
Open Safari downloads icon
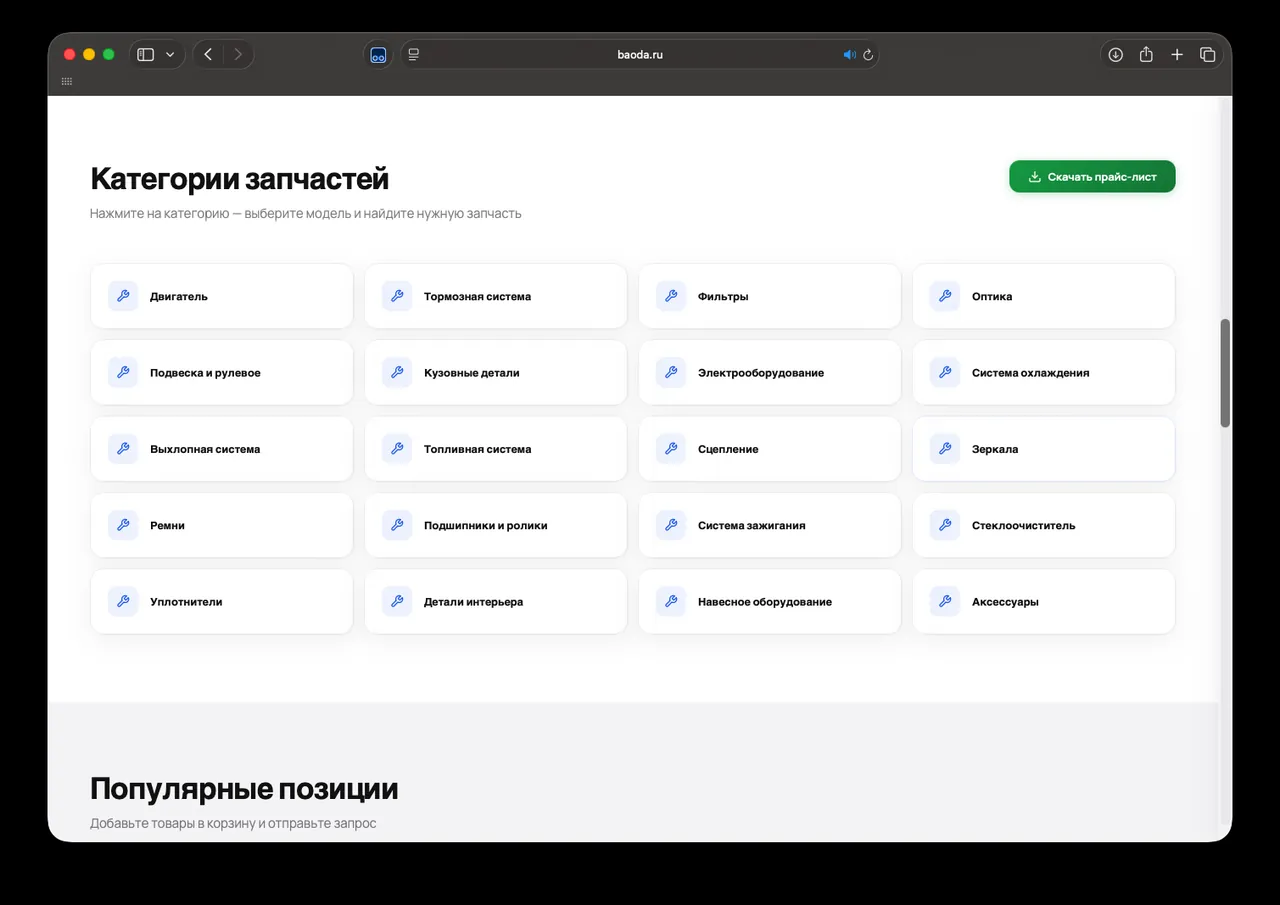1116,55
